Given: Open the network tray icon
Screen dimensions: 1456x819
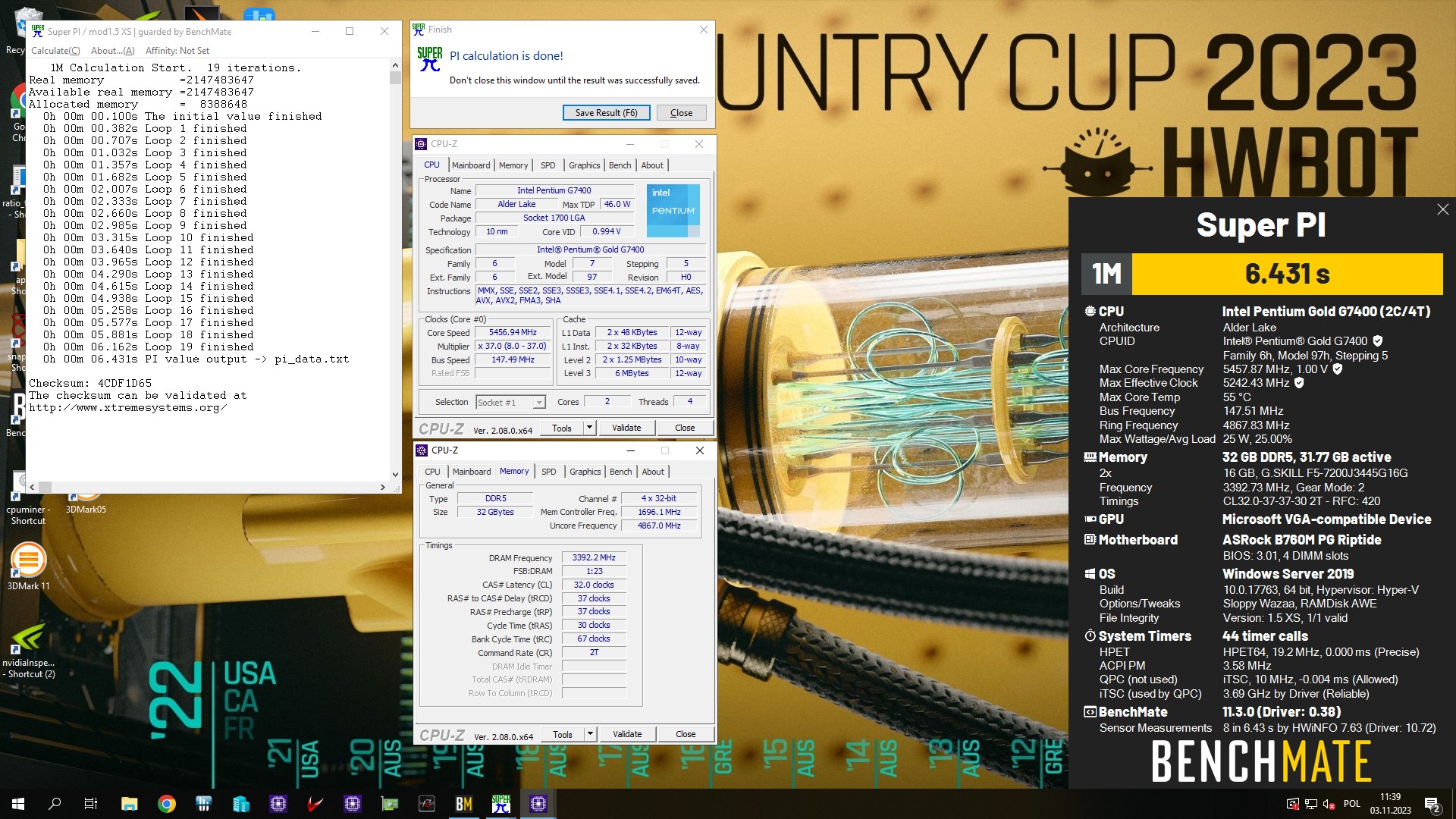Looking at the screenshot, I should (x=1310, y=804).
